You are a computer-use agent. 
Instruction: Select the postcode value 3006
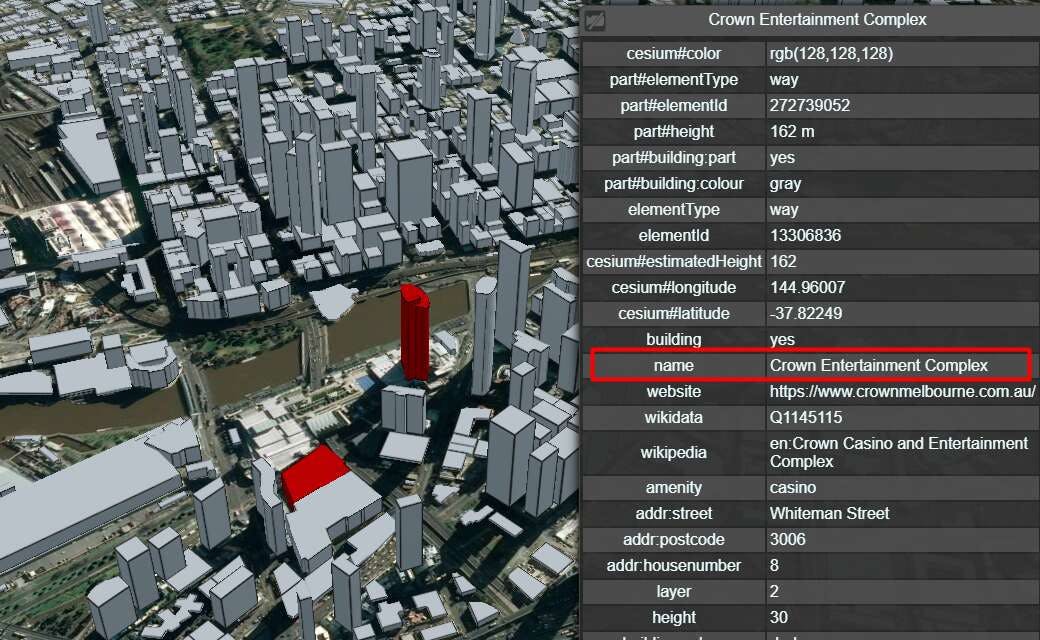[x=787, y=540]
